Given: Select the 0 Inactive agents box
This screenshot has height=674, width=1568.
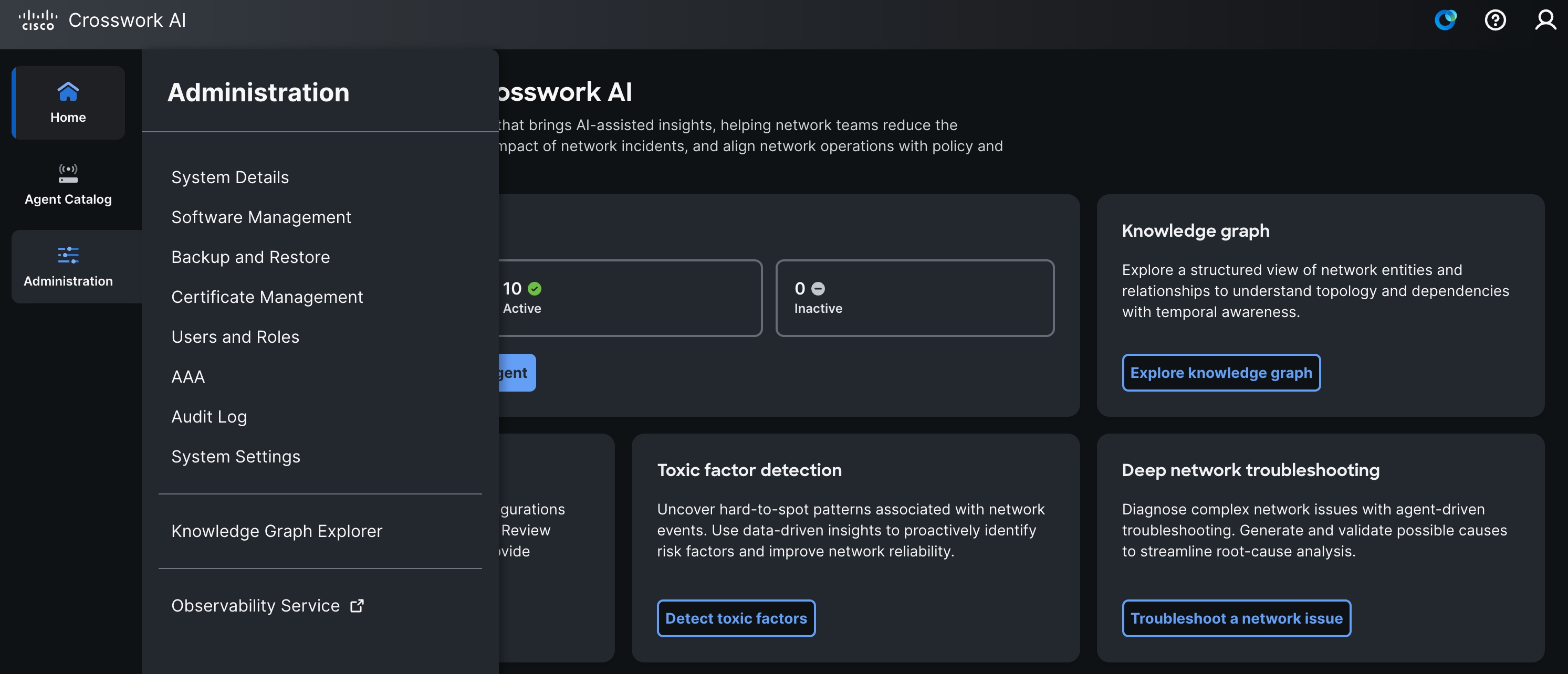Looking at the screenshot, I should pyautogui.click(x=915, y=298).
